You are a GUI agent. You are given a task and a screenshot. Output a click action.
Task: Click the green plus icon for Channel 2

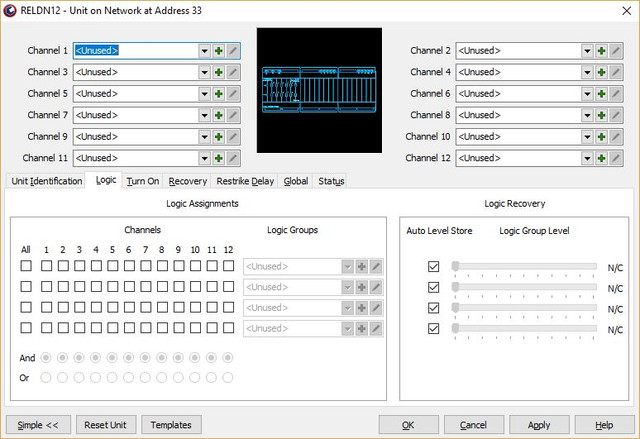point(602,51)
